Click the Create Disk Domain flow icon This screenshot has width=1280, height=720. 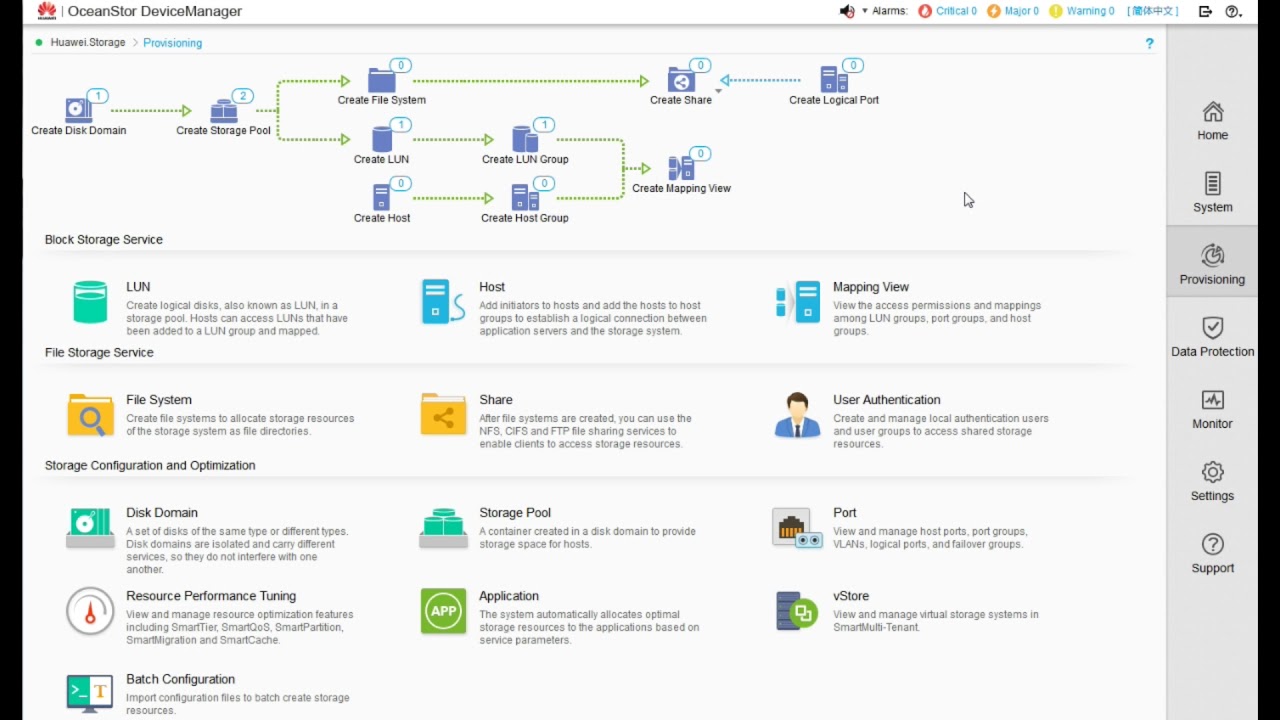click(78, 109)
